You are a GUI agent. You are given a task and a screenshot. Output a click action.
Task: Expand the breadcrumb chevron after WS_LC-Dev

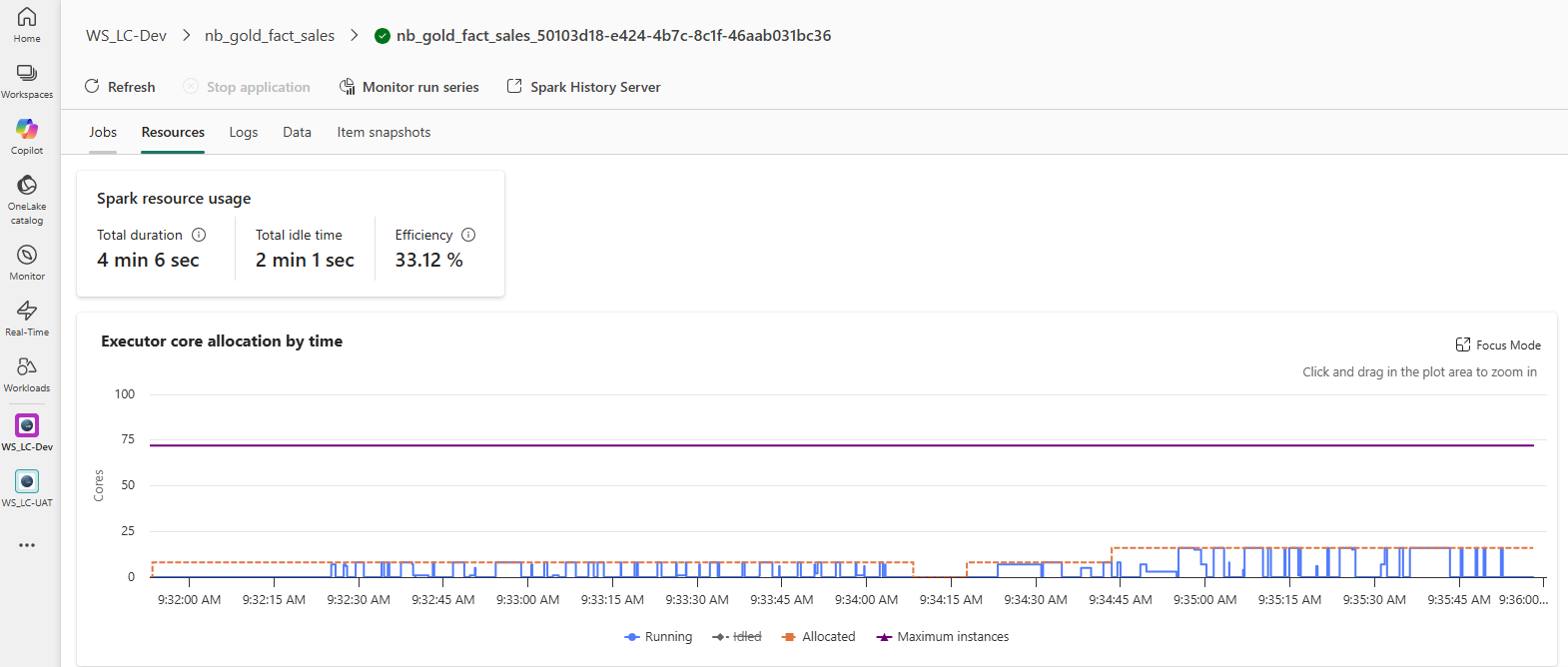pyautogui.click(x=186, y=36)
